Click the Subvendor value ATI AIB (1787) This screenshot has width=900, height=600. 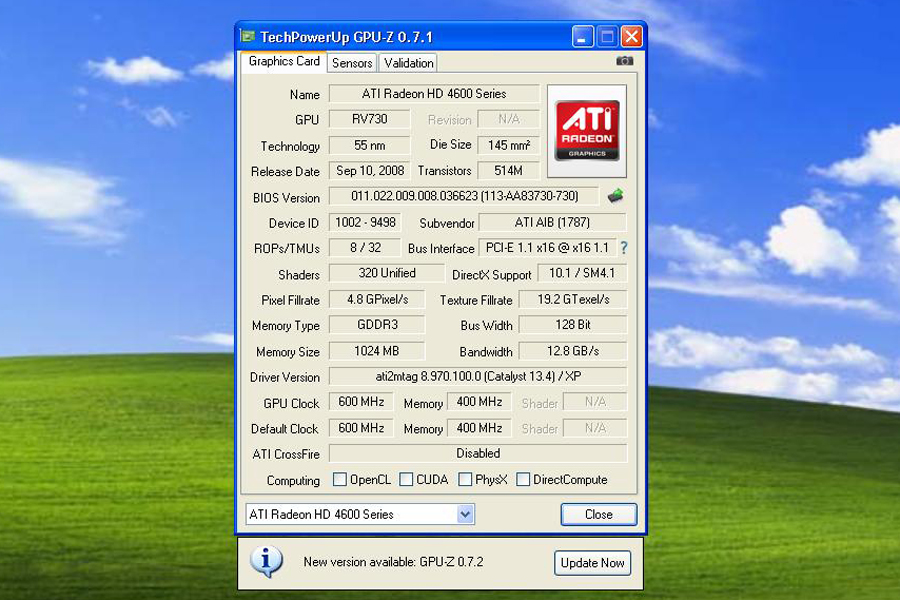point(552,222)
